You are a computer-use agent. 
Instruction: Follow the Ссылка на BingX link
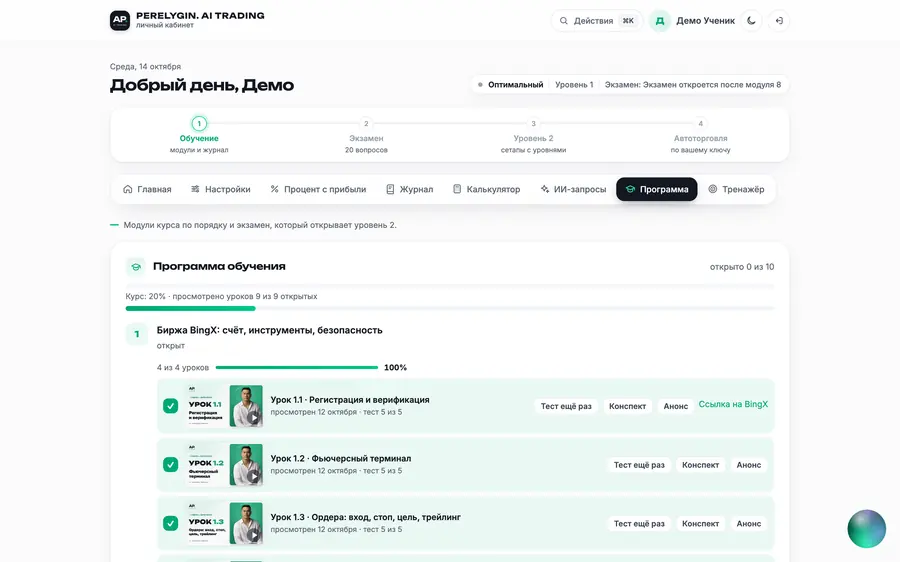click(x=733, y=404)
